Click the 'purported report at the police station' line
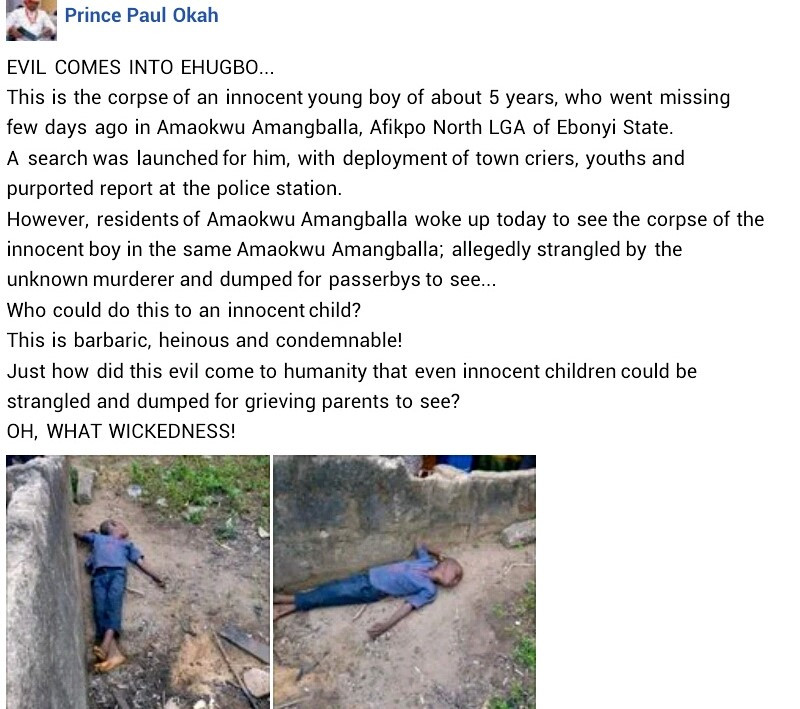The height and width of the screenshot is (709, 800). (174, 189)
